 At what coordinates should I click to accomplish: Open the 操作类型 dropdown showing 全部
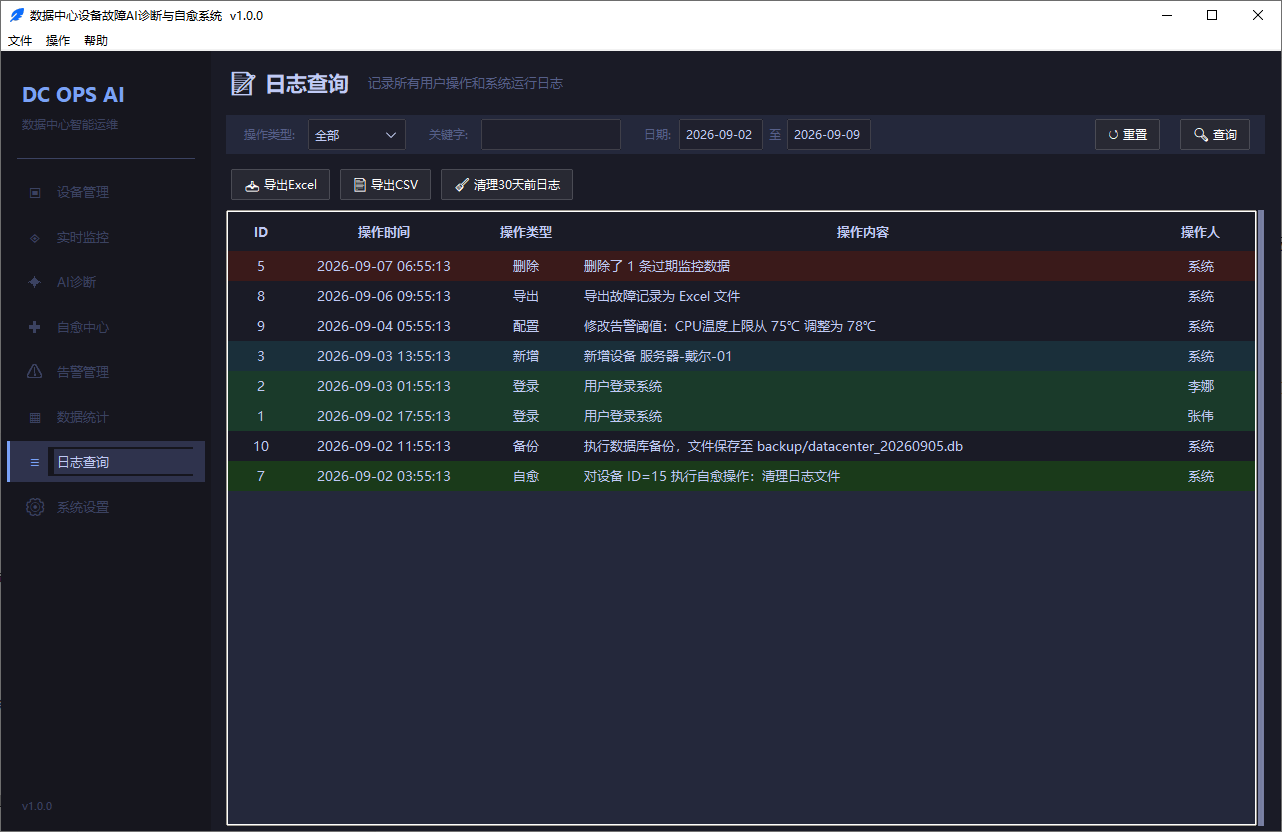(x=357, y=135)
